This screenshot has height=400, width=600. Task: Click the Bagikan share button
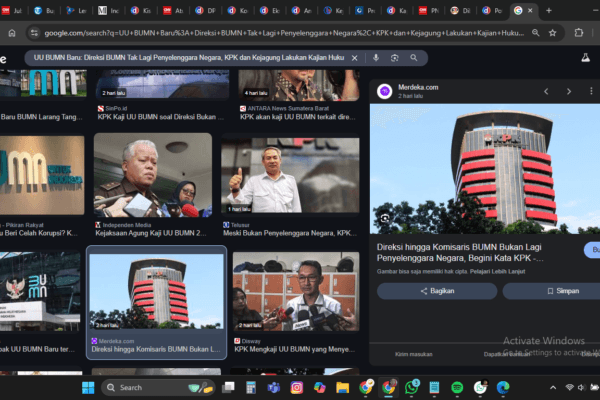point(436,291)
